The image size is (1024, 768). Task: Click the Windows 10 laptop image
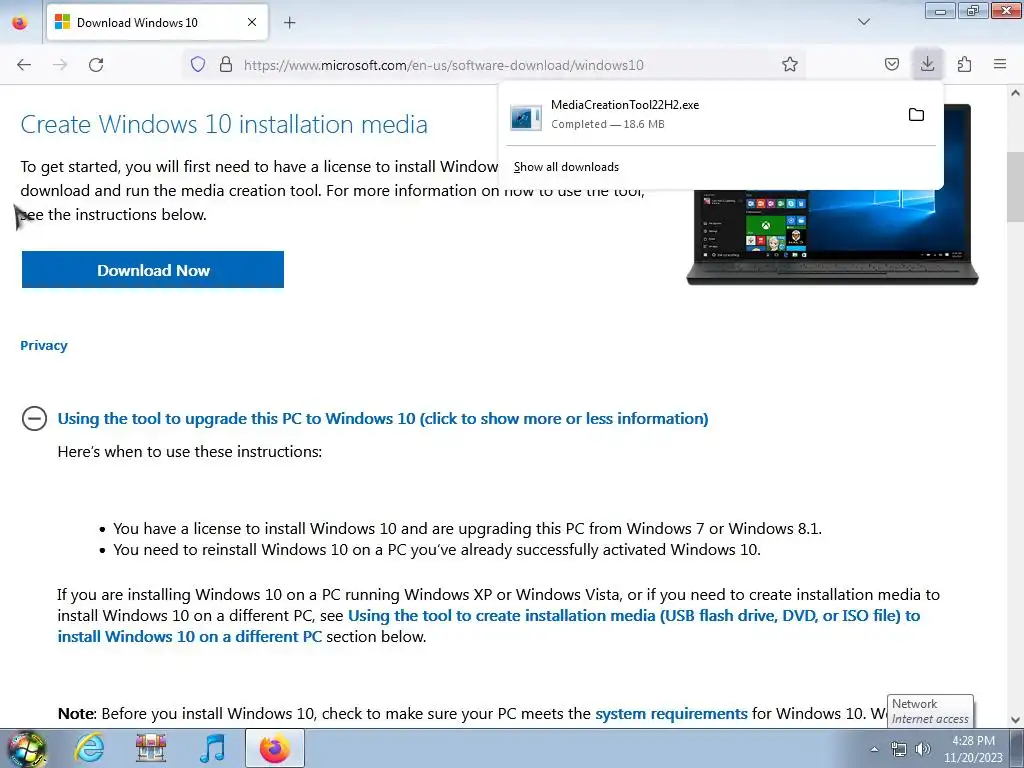coord(832,237)
